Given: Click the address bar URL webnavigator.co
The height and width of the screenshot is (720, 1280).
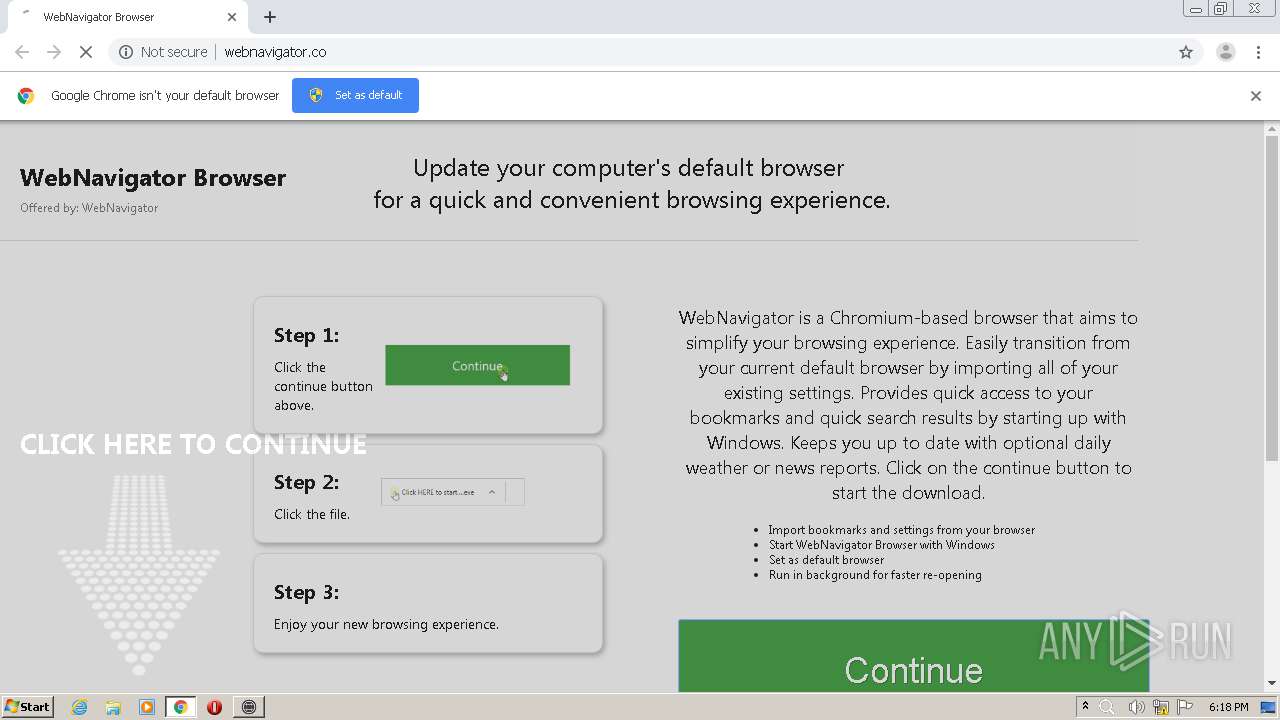Looking at the screenshot, I should click(x=275, y=52).
